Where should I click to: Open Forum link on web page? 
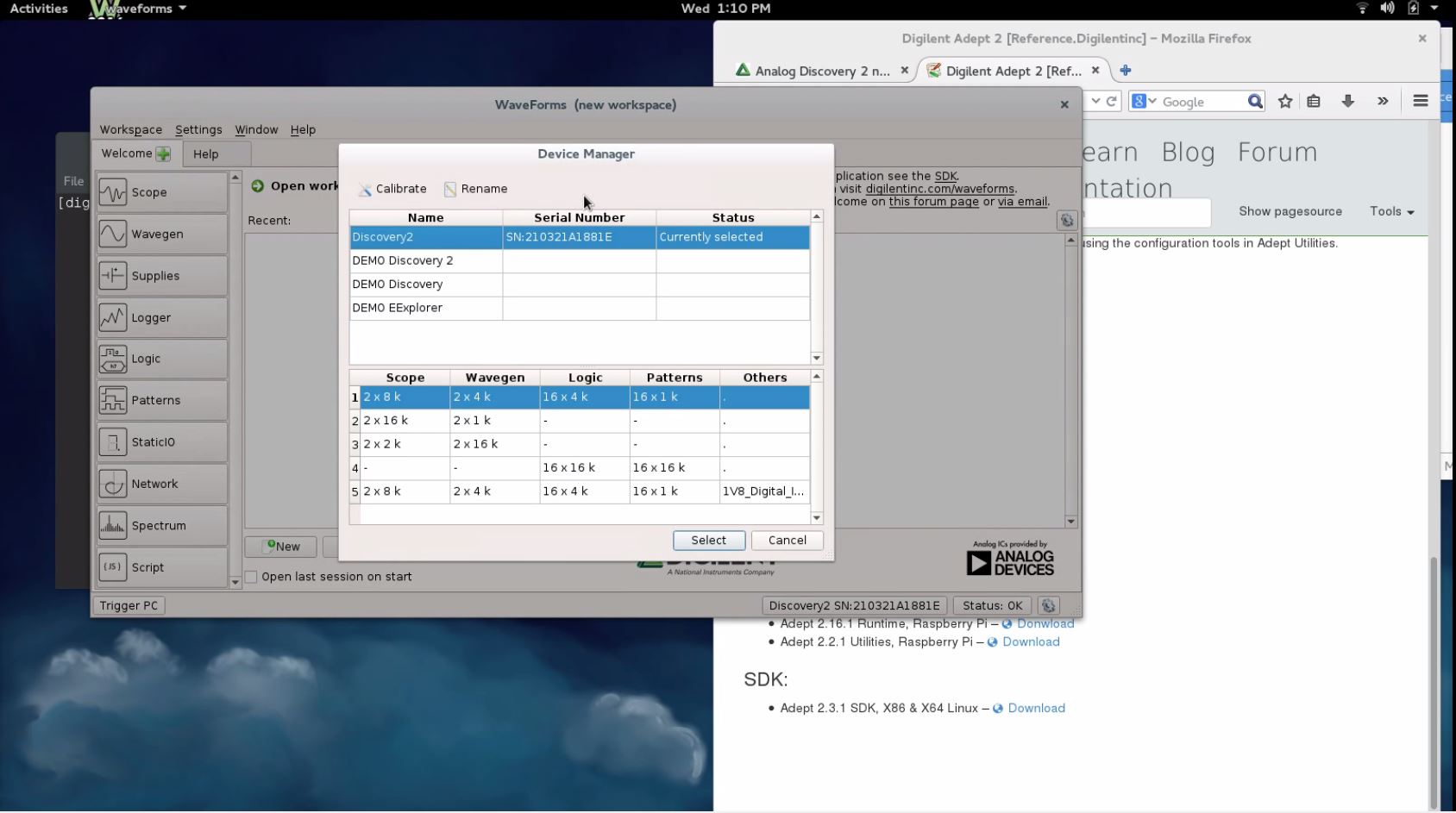pyautogui.click(x=1277, y=152)
